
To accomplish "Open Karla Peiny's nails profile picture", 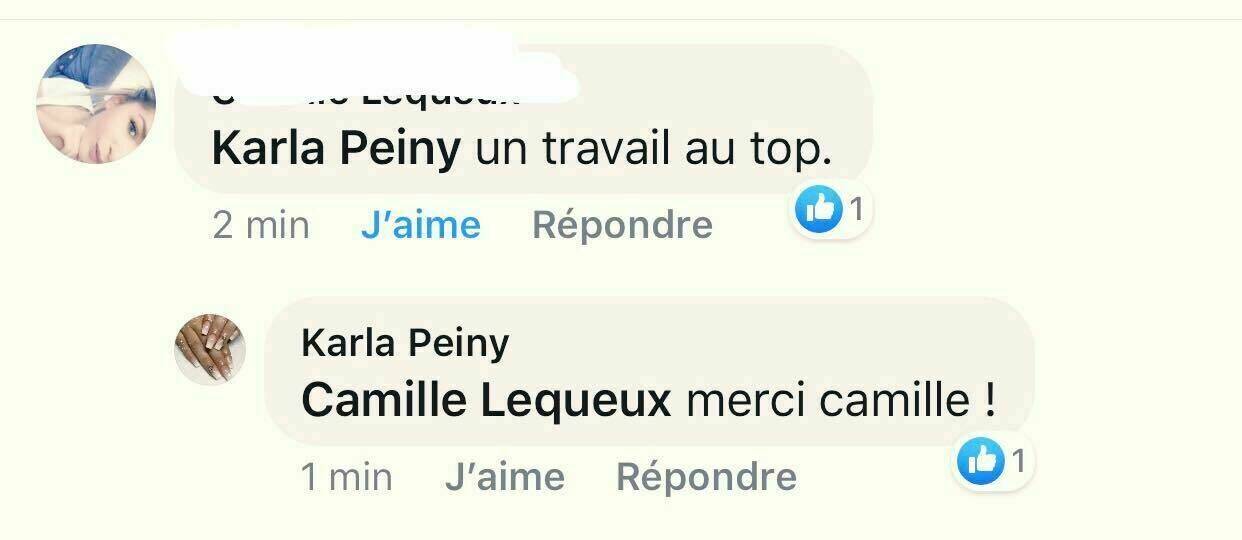I will coord(210,349).
